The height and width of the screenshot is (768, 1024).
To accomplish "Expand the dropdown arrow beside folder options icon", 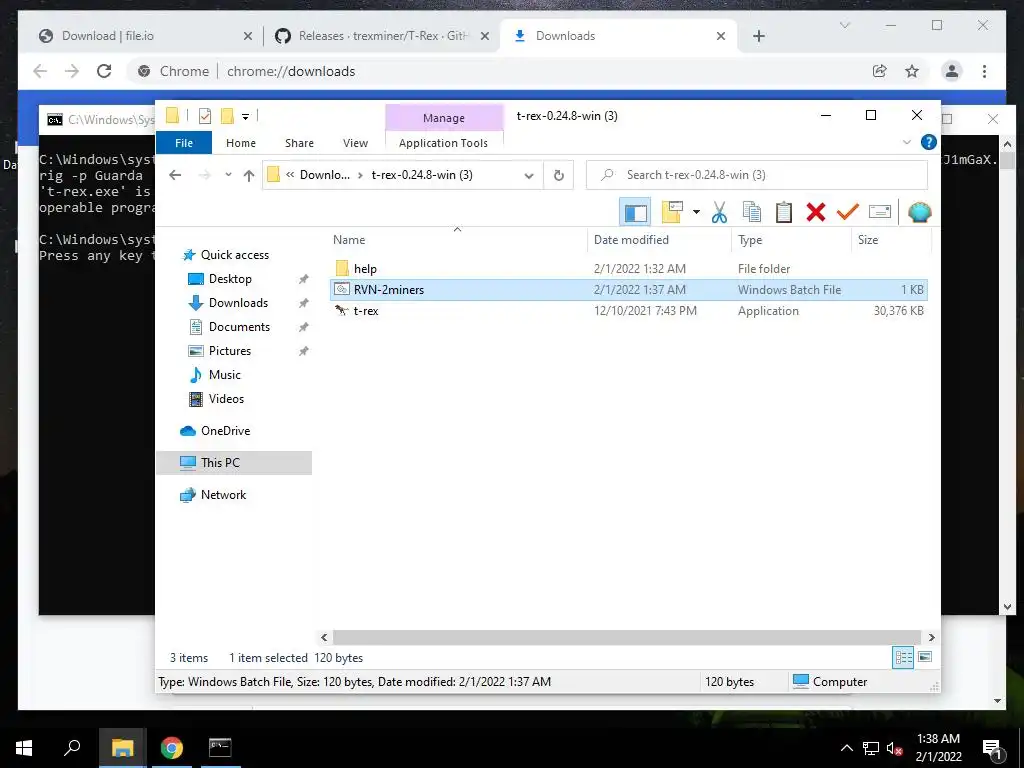I will point(696,212).
